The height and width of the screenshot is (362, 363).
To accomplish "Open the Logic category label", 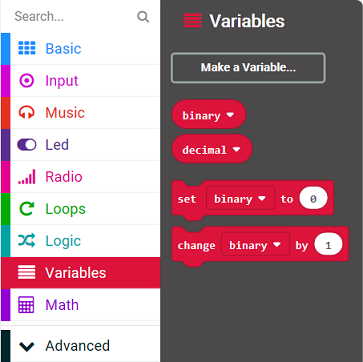I will 63,241.
